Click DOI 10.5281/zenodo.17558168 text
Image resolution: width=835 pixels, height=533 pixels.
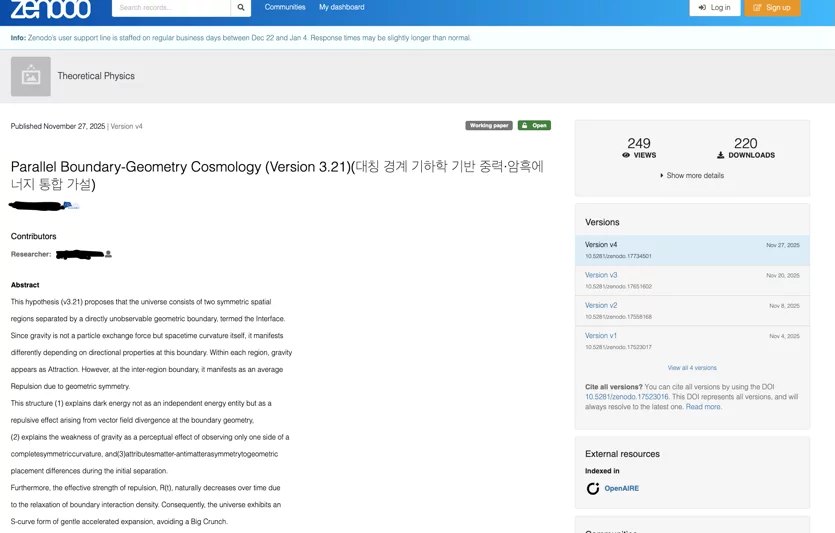tap(618, 317)
